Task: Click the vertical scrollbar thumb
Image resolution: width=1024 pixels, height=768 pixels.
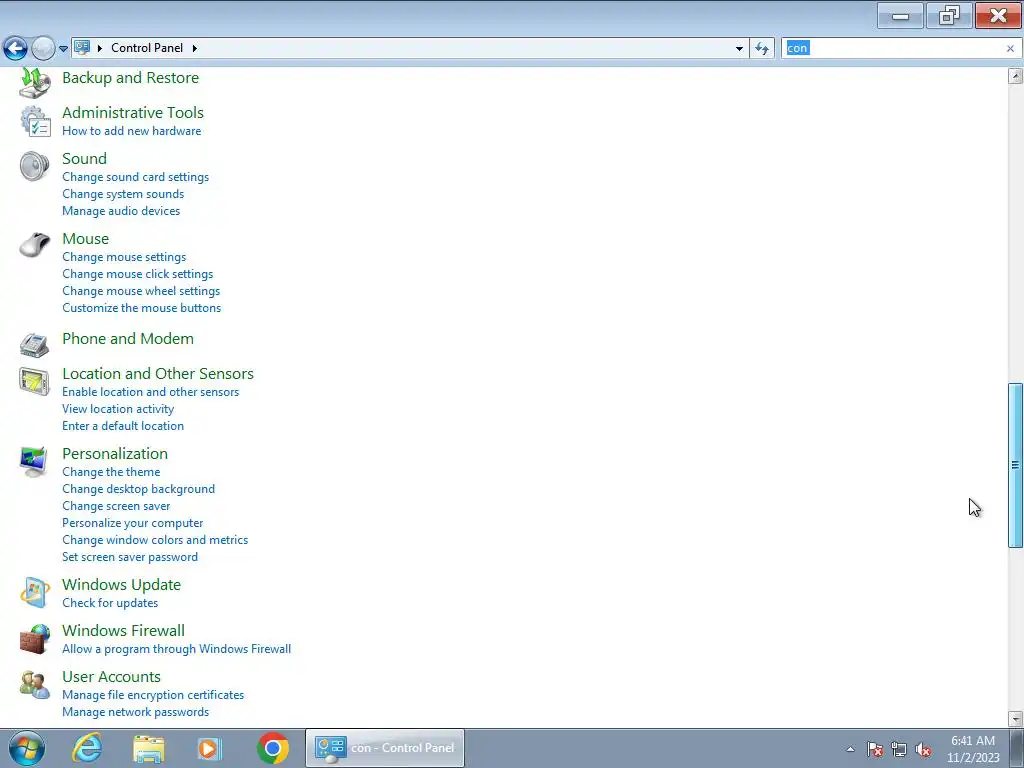Action: pos(1015,465)
